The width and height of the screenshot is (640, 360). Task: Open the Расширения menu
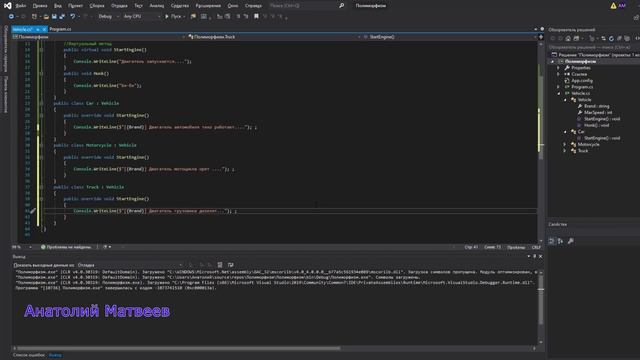[x=208, y=6]
